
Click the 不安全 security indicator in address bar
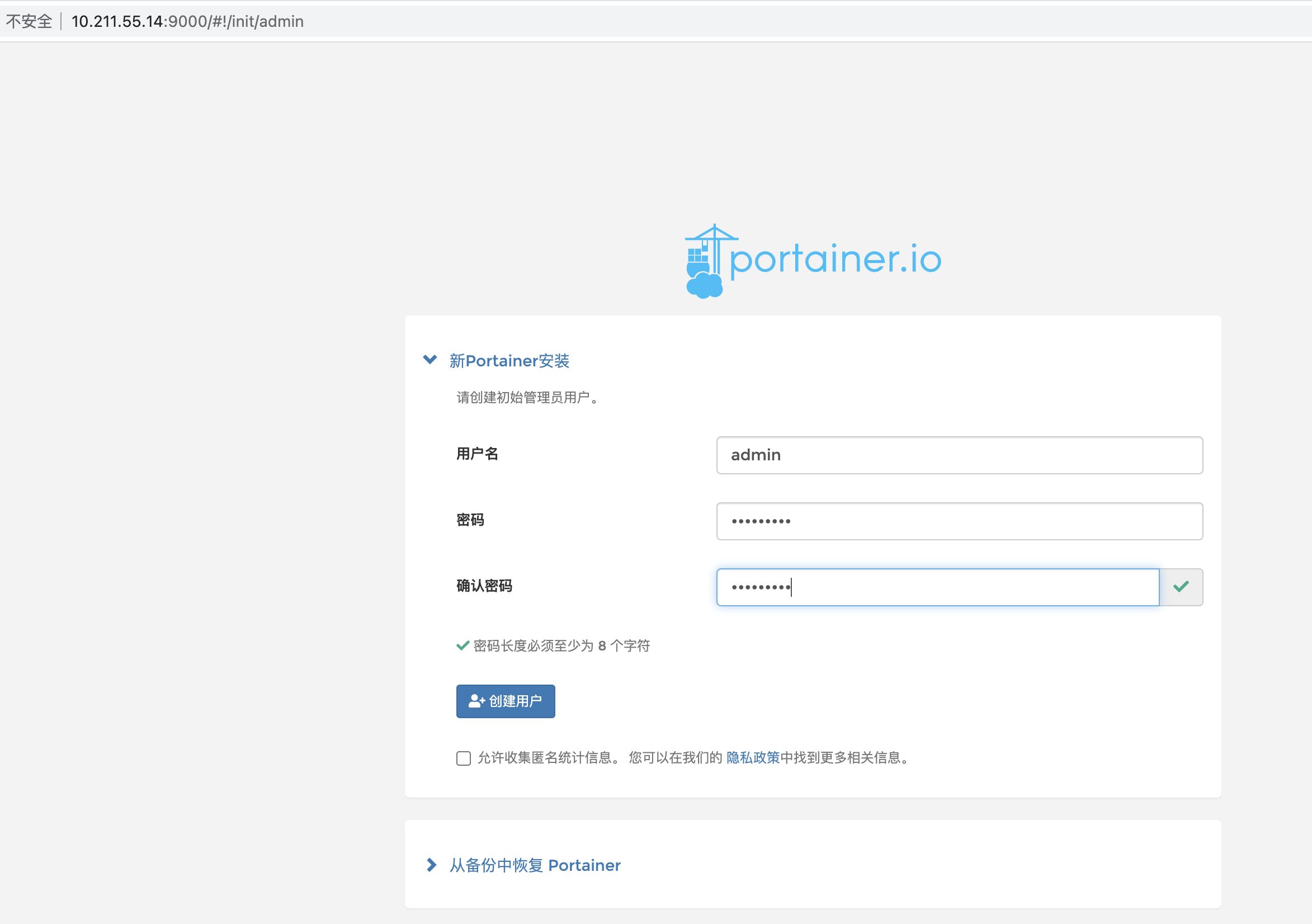(29, 21)
